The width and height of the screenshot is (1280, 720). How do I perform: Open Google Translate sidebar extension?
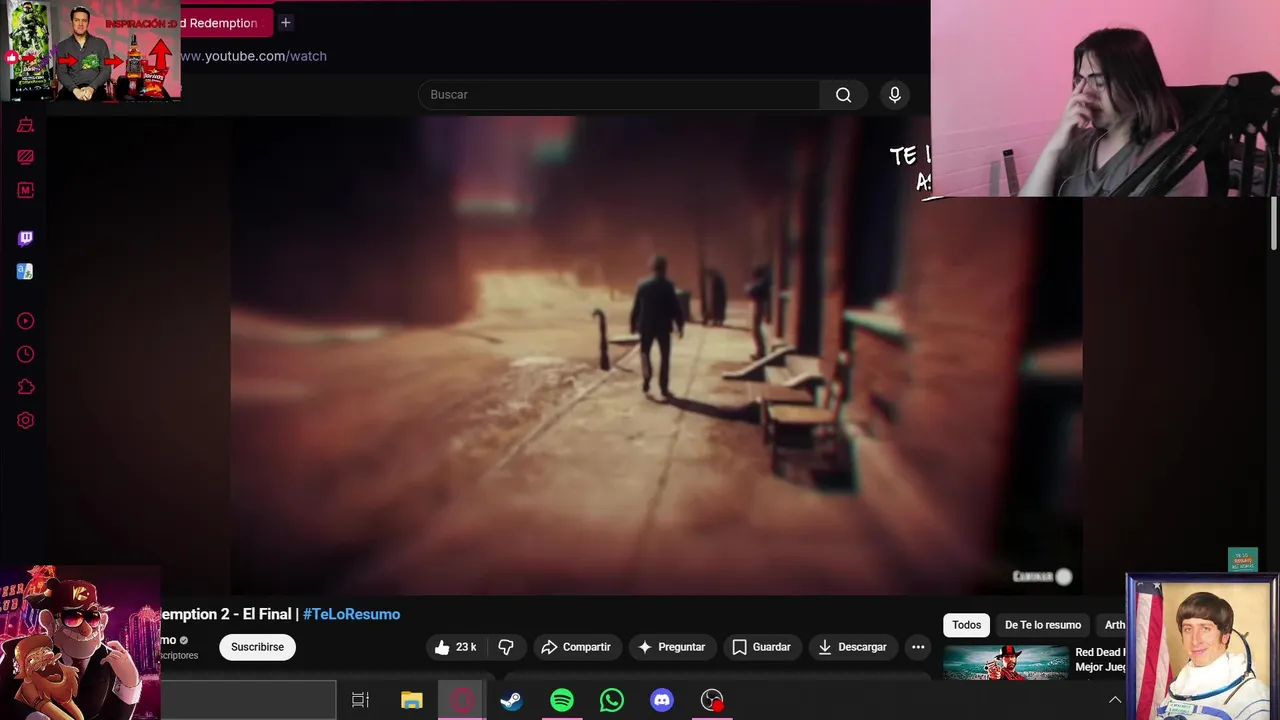(25, 271)
